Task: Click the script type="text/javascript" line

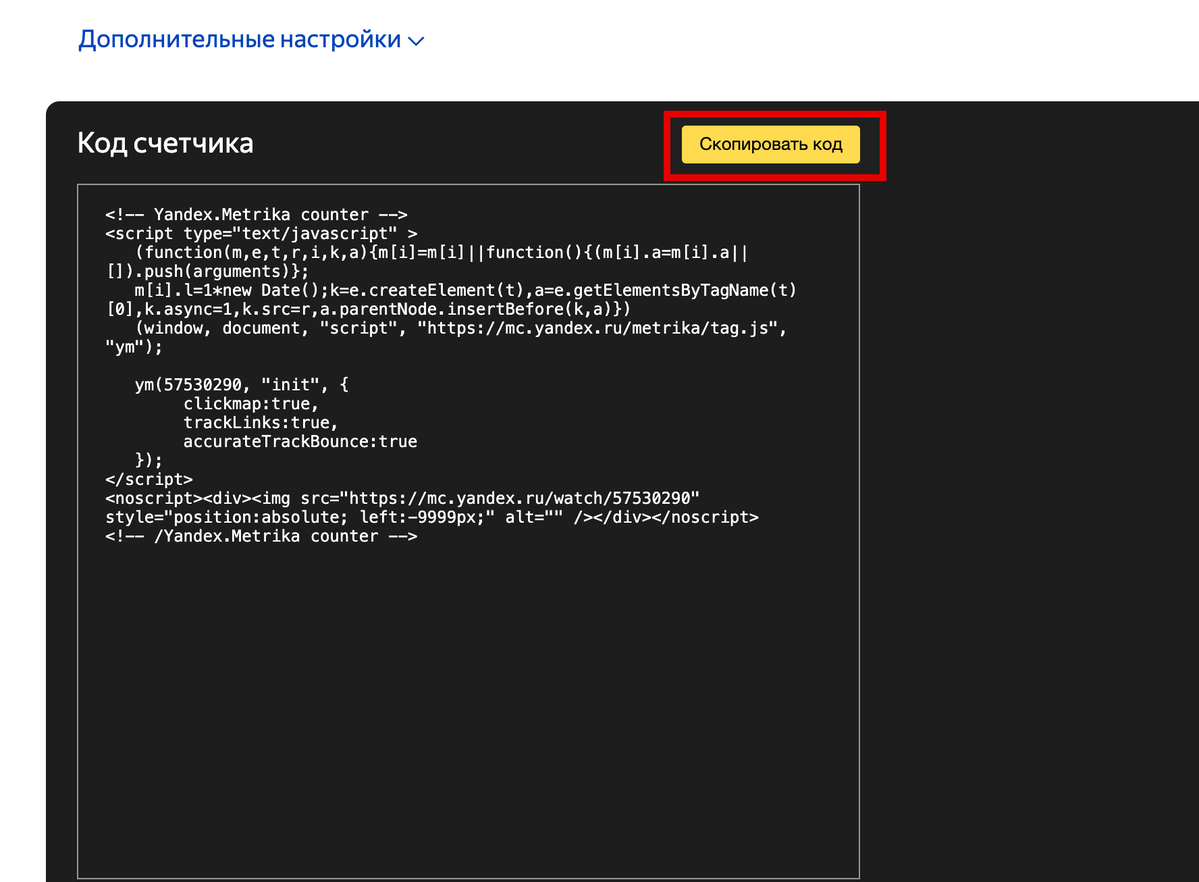Action: pyautogui.click(x=262, y=233)
